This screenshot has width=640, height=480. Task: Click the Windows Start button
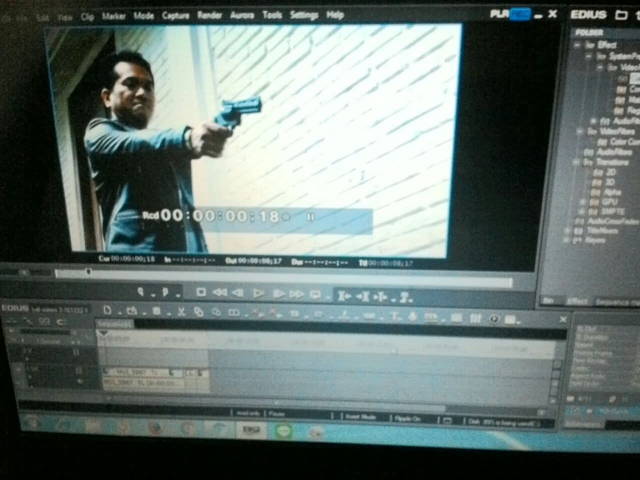point(33,423)
